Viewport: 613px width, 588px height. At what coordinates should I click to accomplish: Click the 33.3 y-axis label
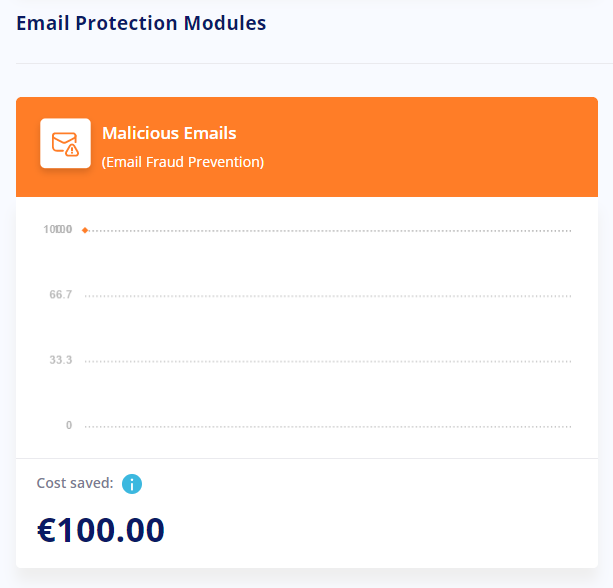pyautogui.click(x=61, y=360)
